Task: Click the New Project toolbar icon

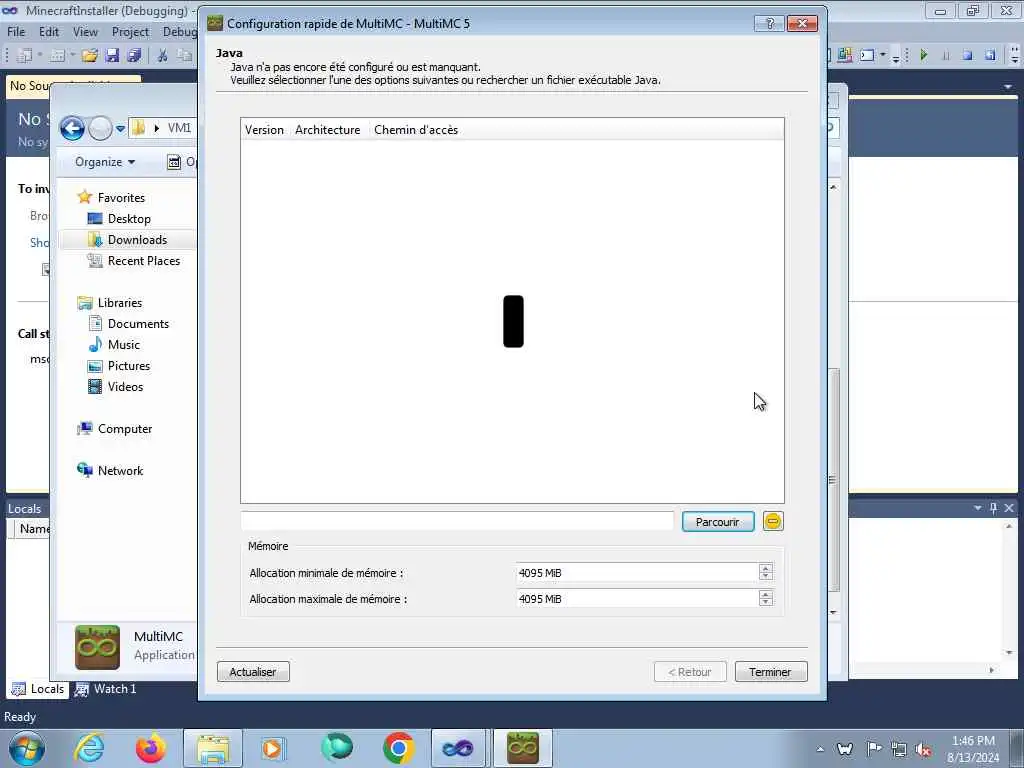Action: [24, 56]
